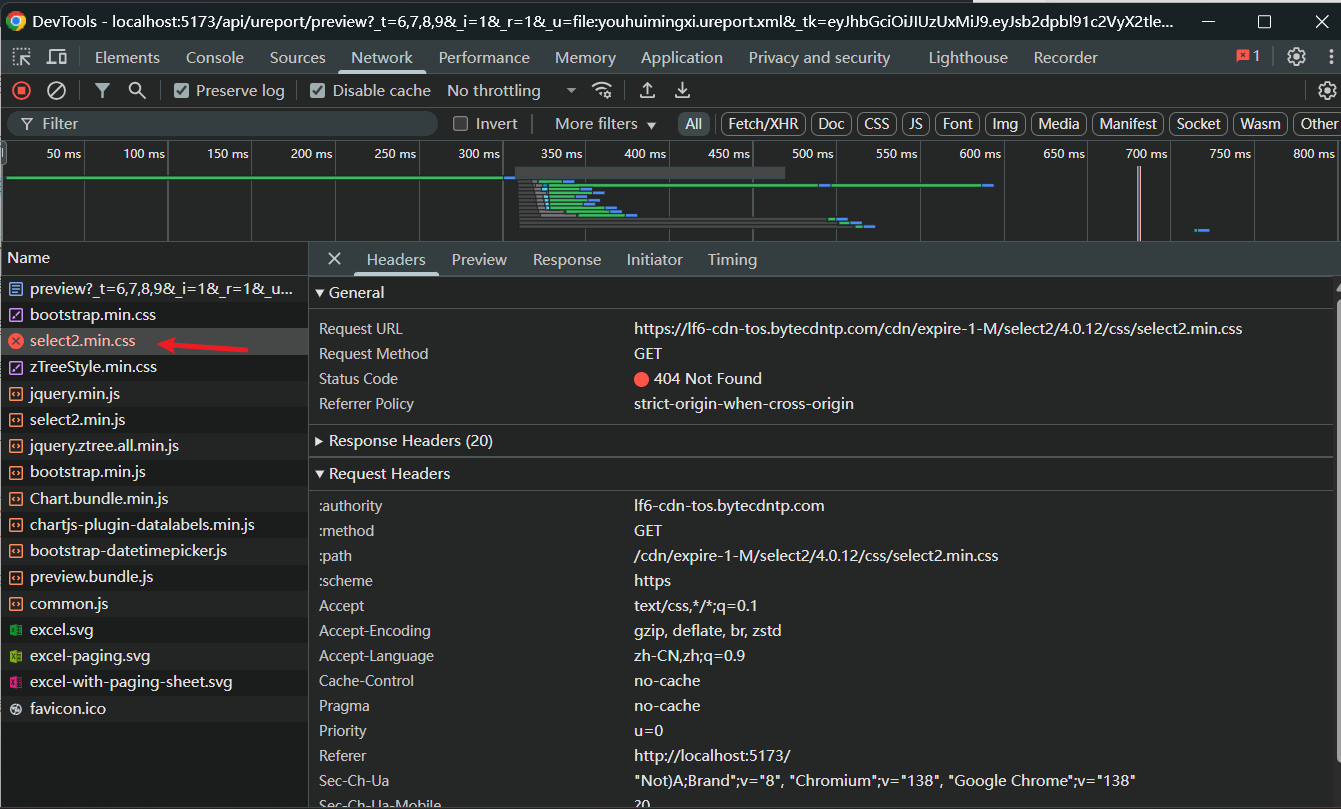Clear the network log
Image resolution: width=1341 pixels, height=809 pixels.
pos(57,90)
